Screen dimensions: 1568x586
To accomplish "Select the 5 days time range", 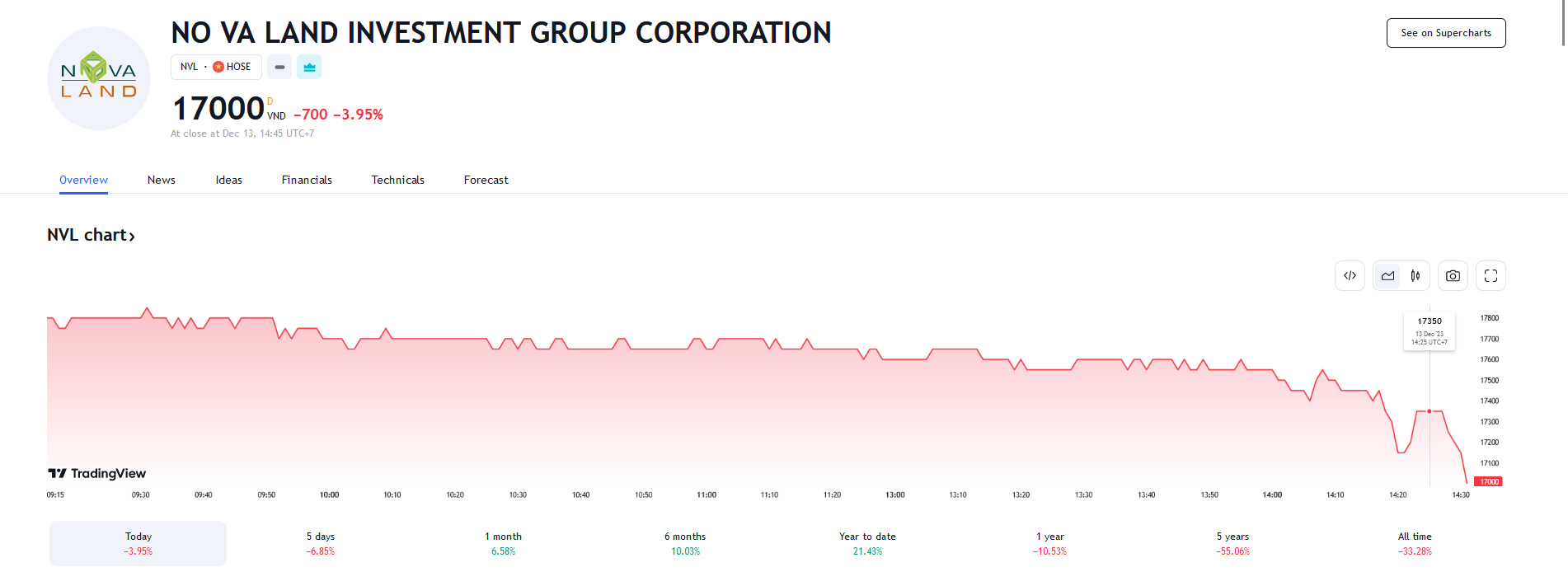I will pos(321,543).
